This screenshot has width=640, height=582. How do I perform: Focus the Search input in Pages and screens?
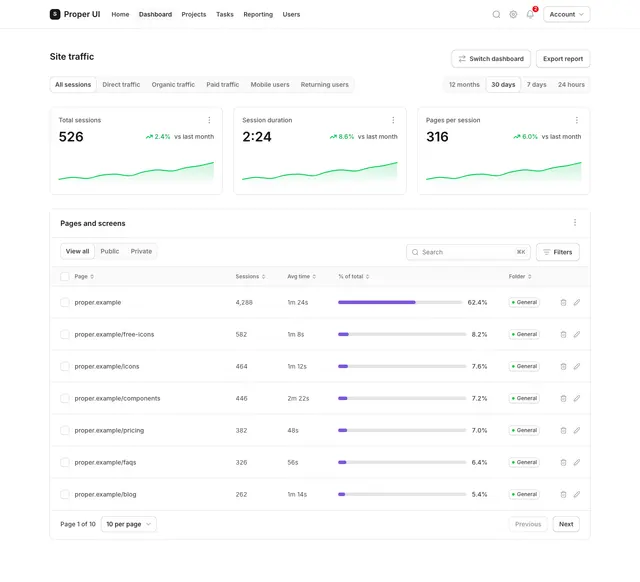click(x=469, y=252)
